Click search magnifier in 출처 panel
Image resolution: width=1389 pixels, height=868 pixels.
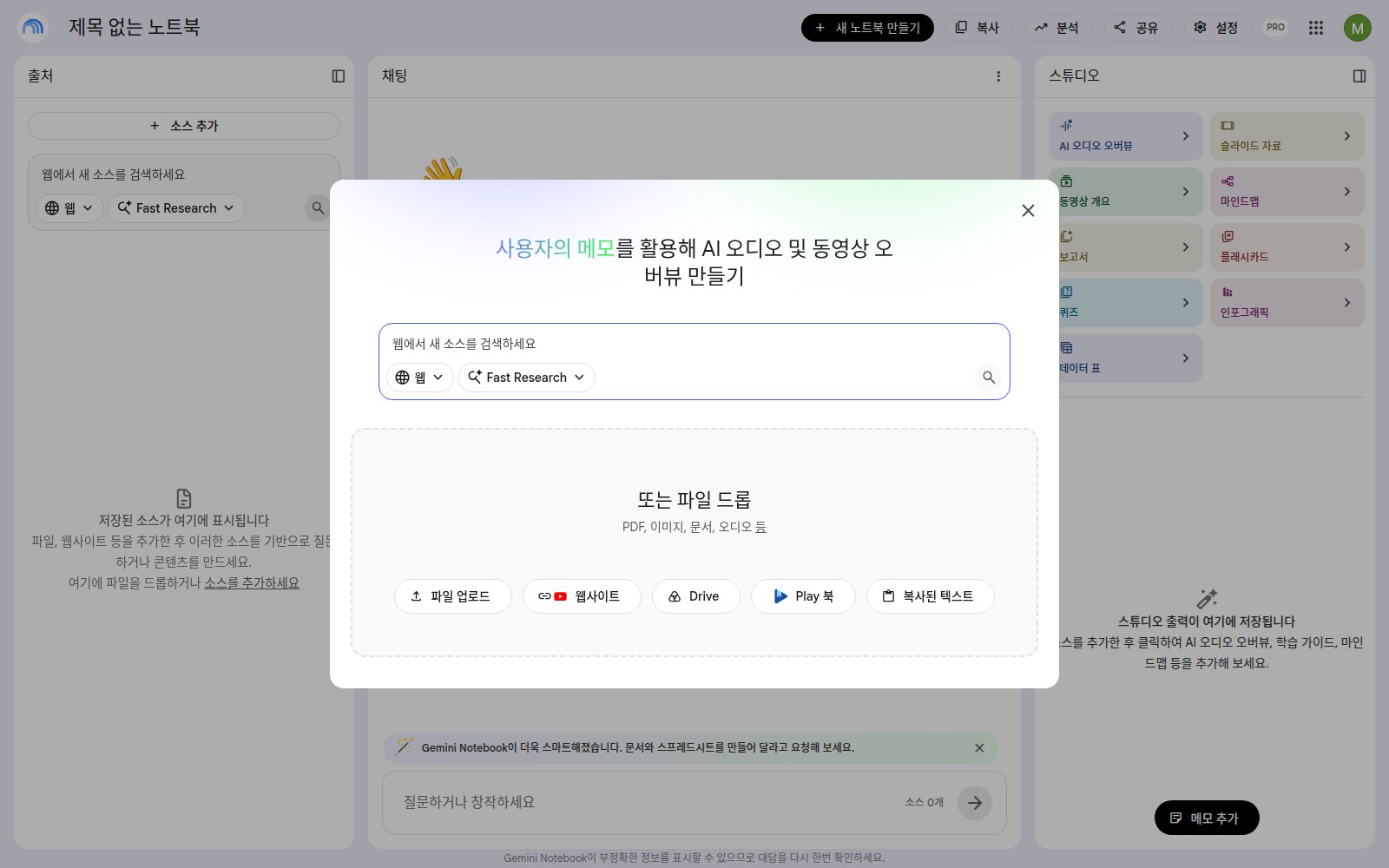[x=318, y=208]
